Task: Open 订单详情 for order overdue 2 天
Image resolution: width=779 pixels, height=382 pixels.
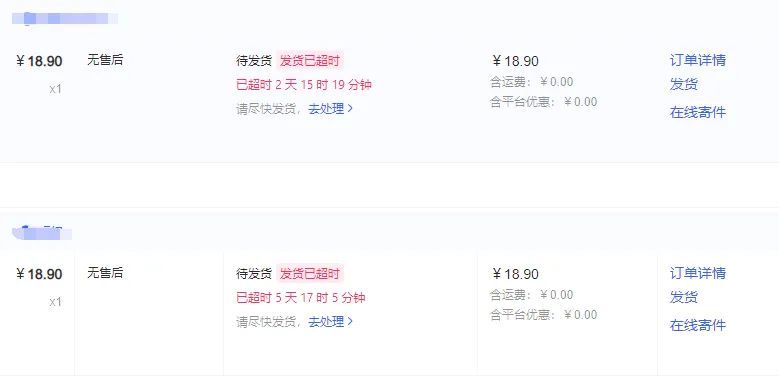Action: click(x=698, y=60)
